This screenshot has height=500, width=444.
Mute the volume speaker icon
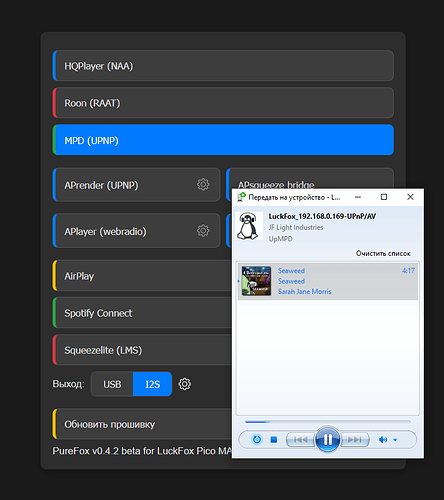pos(383,440)
